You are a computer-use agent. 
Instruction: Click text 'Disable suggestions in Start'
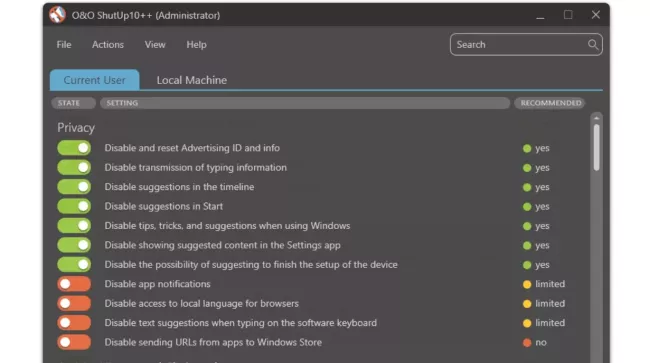164,206
